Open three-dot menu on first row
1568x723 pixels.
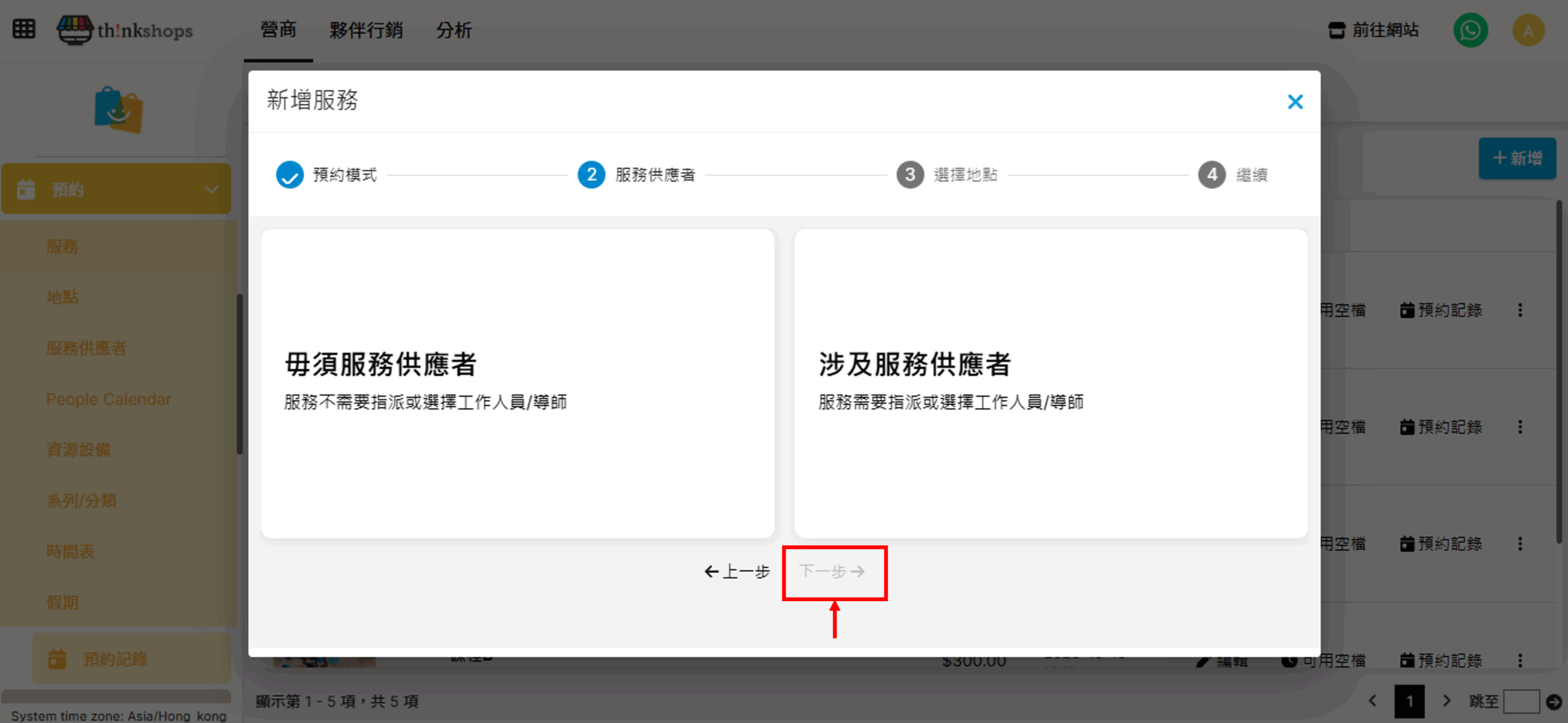1520,310
